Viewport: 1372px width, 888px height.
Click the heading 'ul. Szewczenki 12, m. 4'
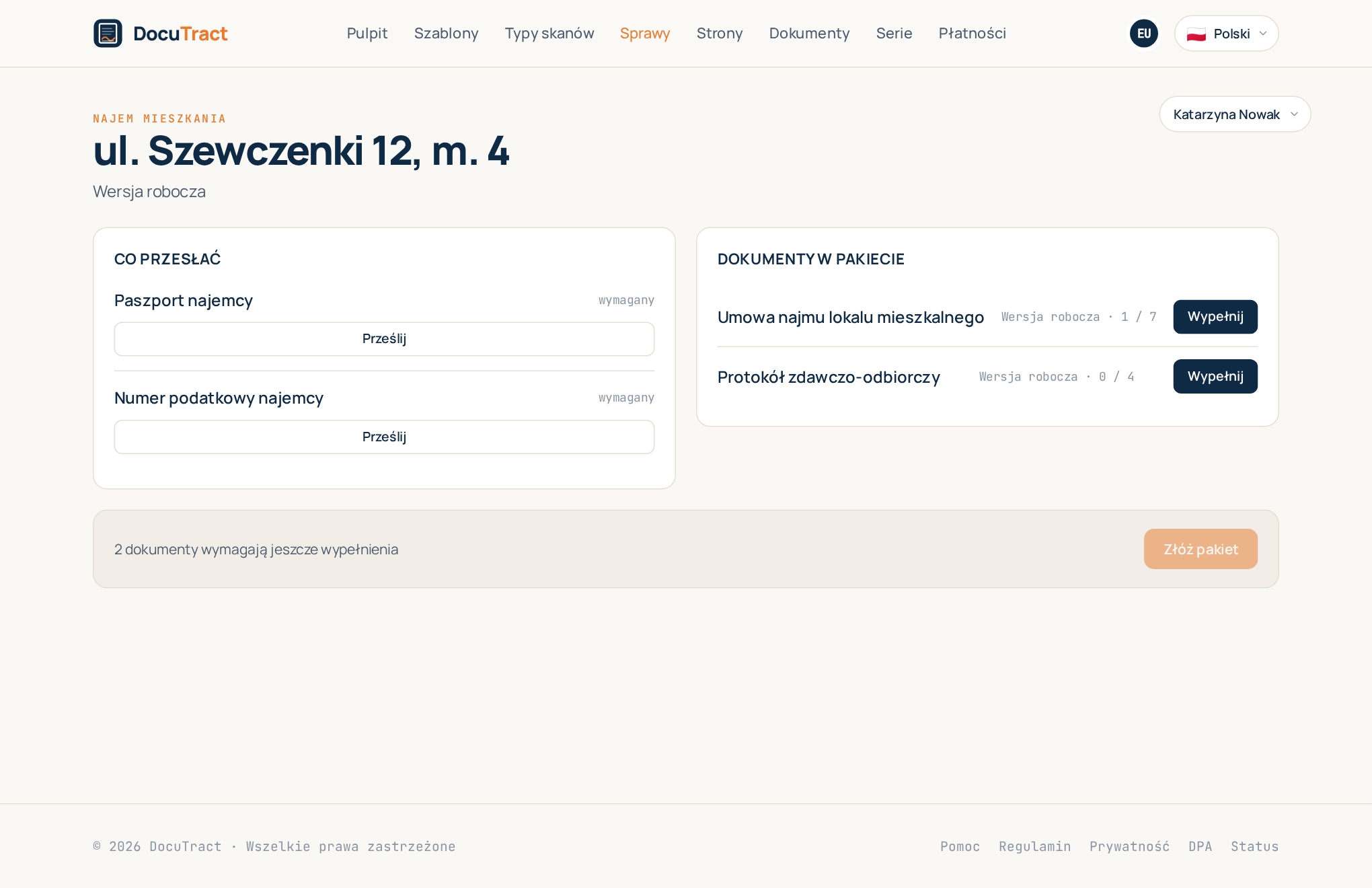pyautogui.click(x=301, y=151)
